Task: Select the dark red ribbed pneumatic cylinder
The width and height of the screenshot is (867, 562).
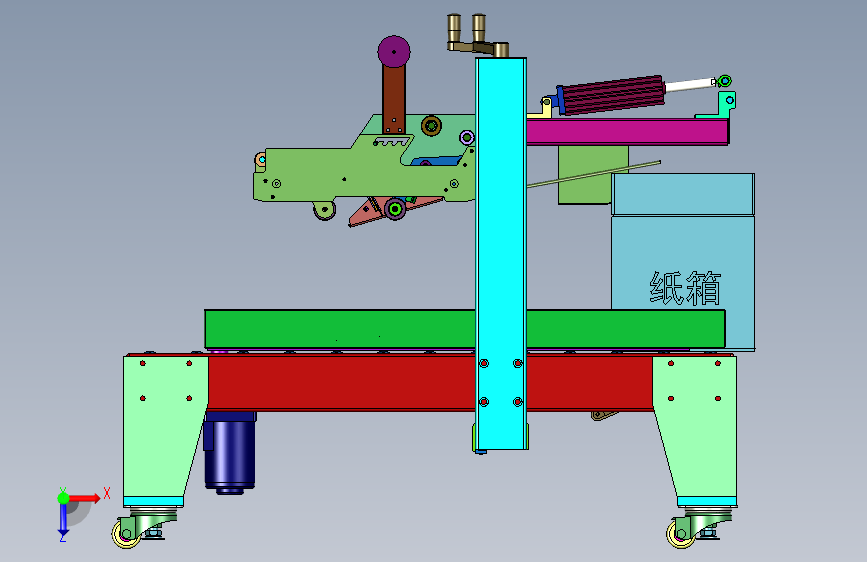Action: click(x=611, y=95)
